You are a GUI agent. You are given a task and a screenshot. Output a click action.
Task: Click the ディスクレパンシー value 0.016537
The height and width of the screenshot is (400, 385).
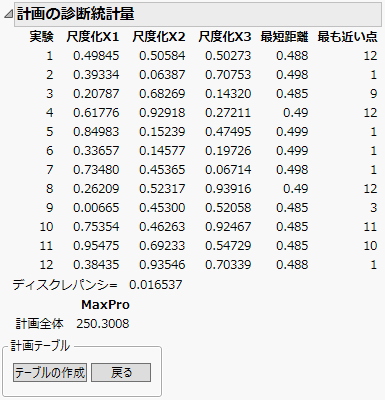point(156,285)
